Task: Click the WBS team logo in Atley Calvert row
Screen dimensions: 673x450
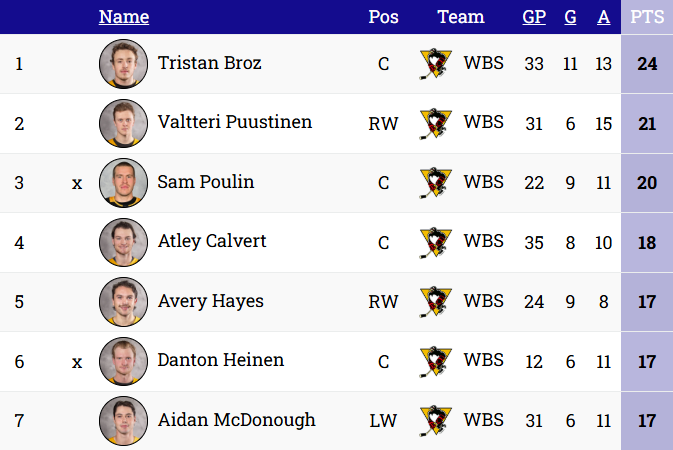Action: click(435, 242)
